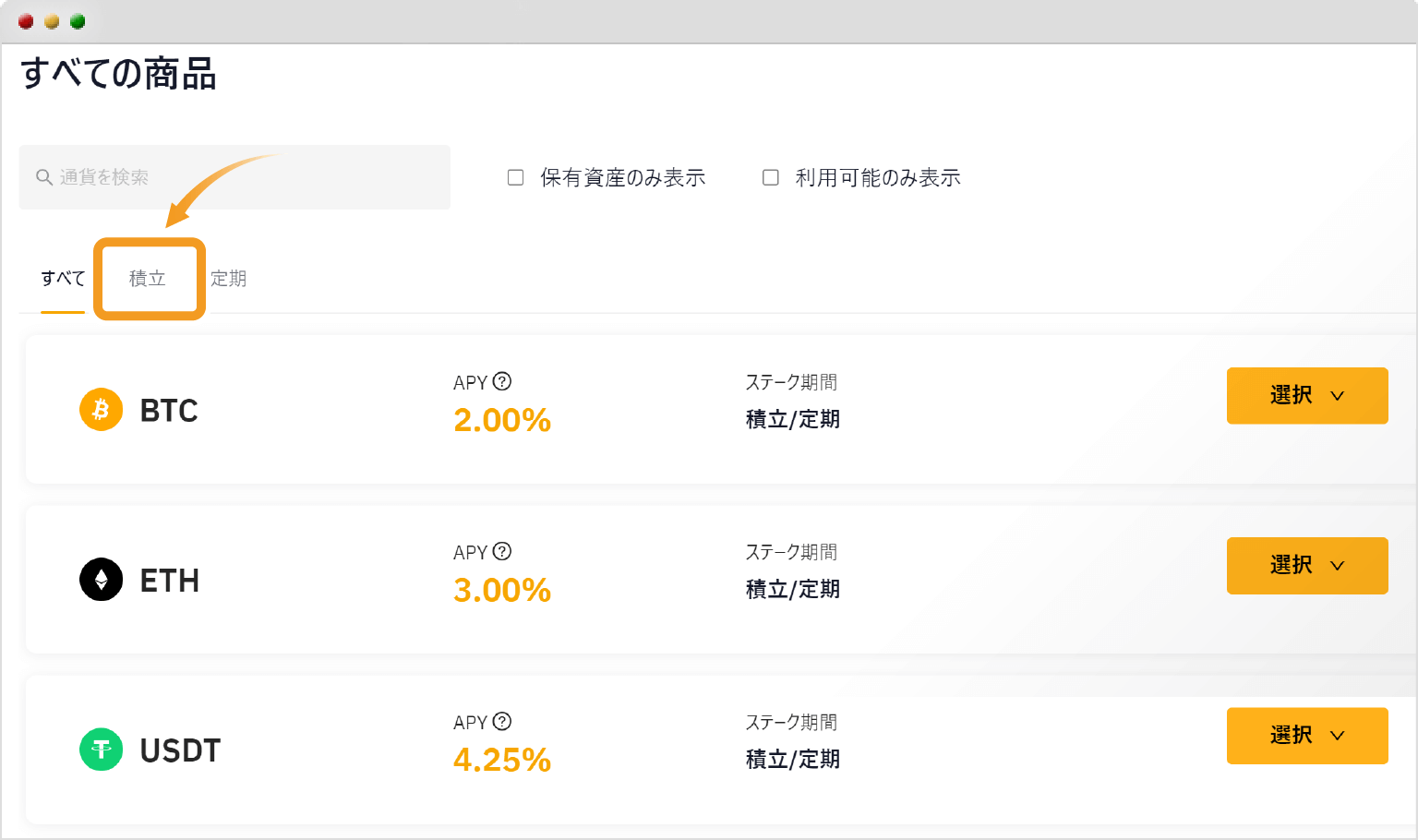Click the BTC coin icon

[x=102, y=409]
